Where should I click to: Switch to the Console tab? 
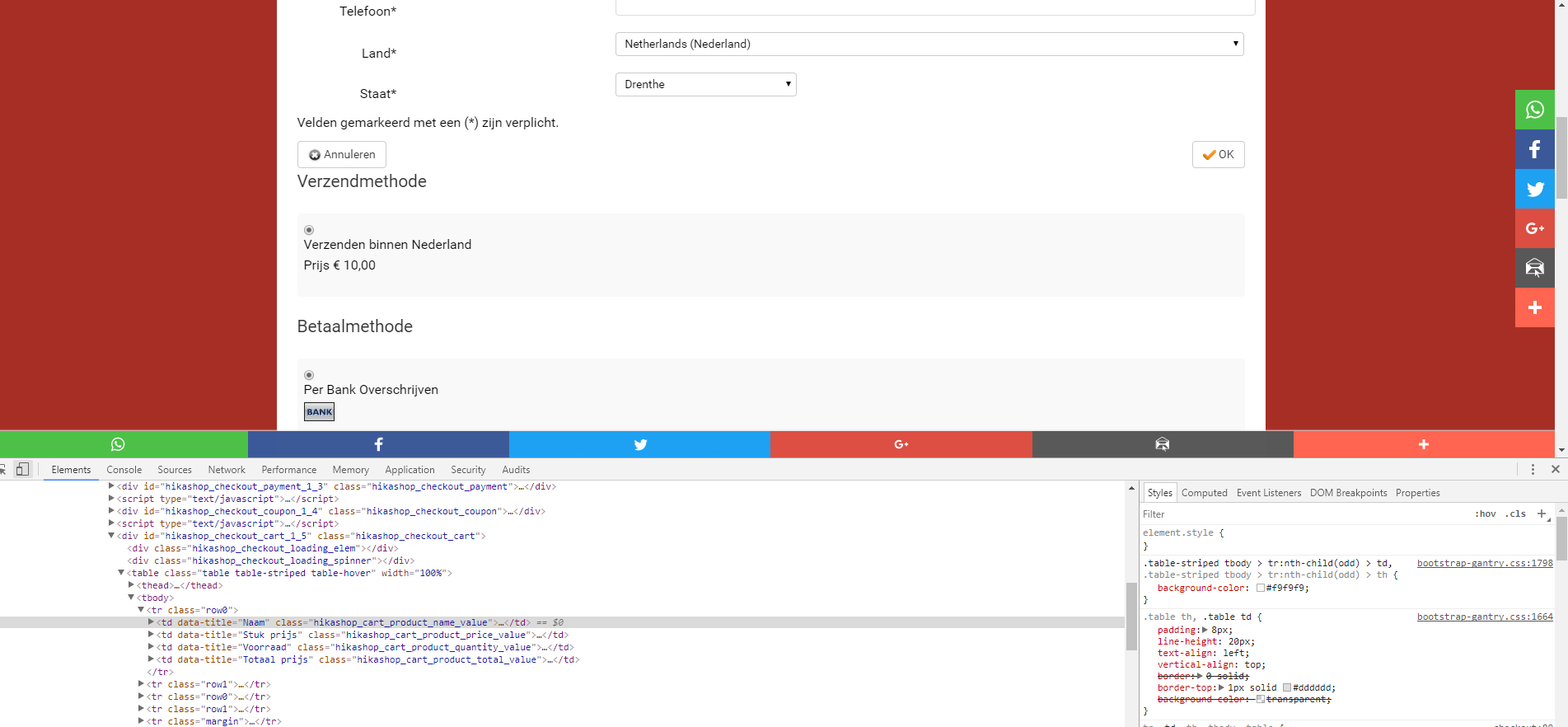pos(124,470)
